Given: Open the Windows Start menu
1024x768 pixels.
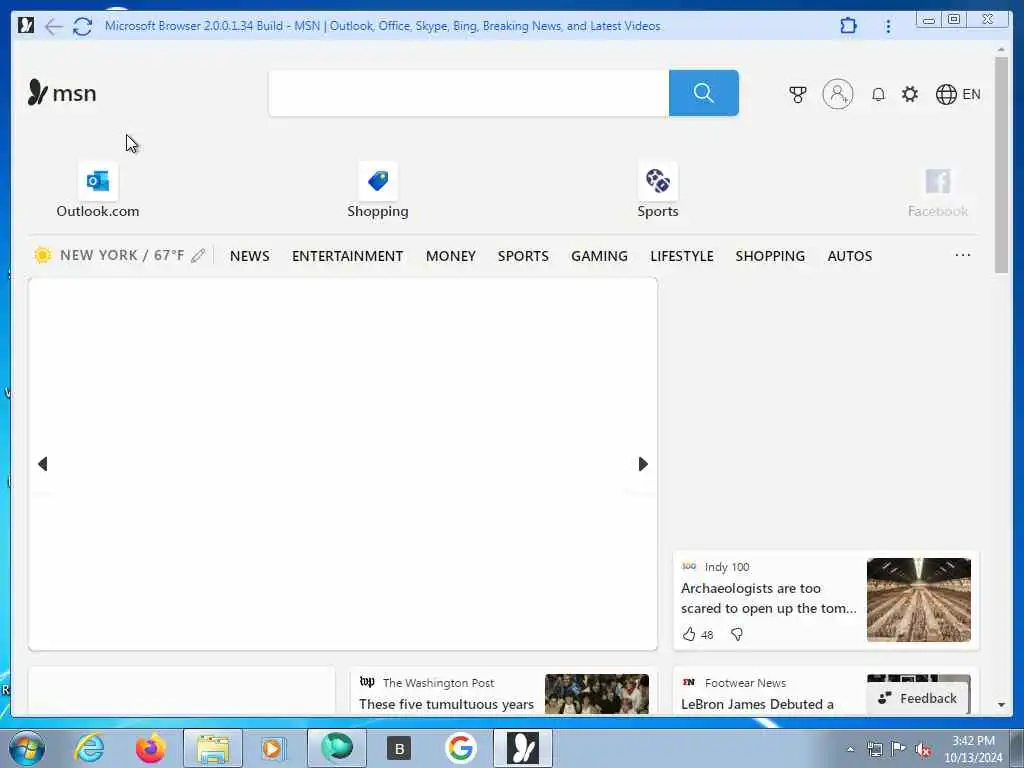Looking at the screenshot, I should 27,748.
